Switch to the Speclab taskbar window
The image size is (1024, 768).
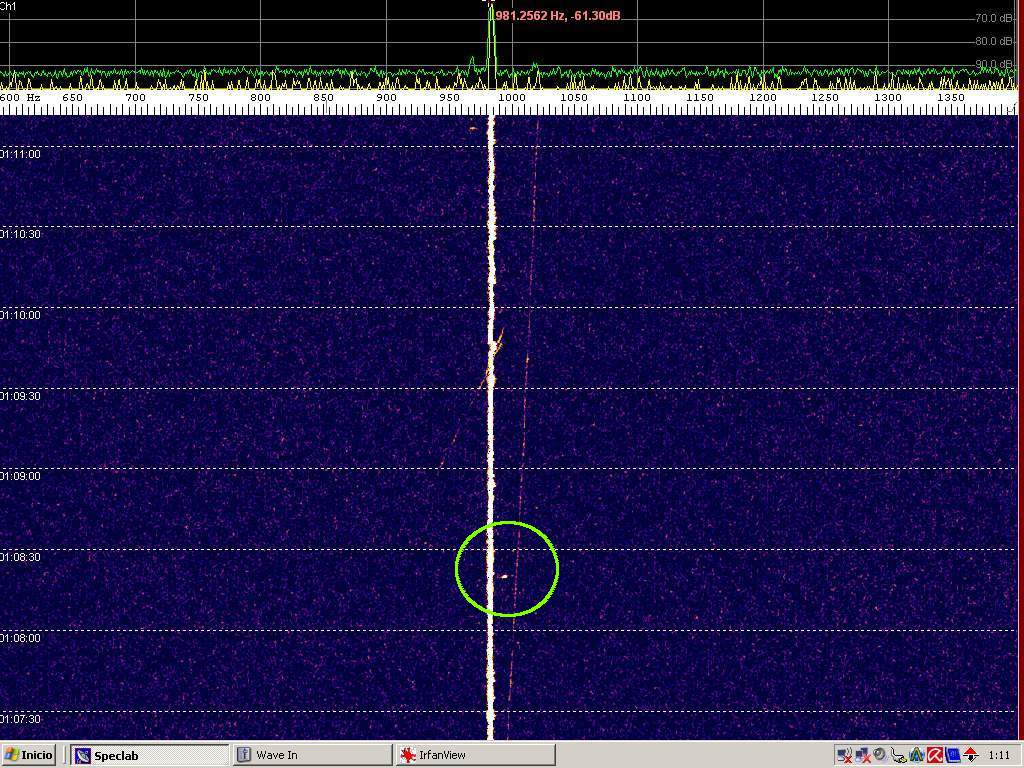(x=150, y=755)
